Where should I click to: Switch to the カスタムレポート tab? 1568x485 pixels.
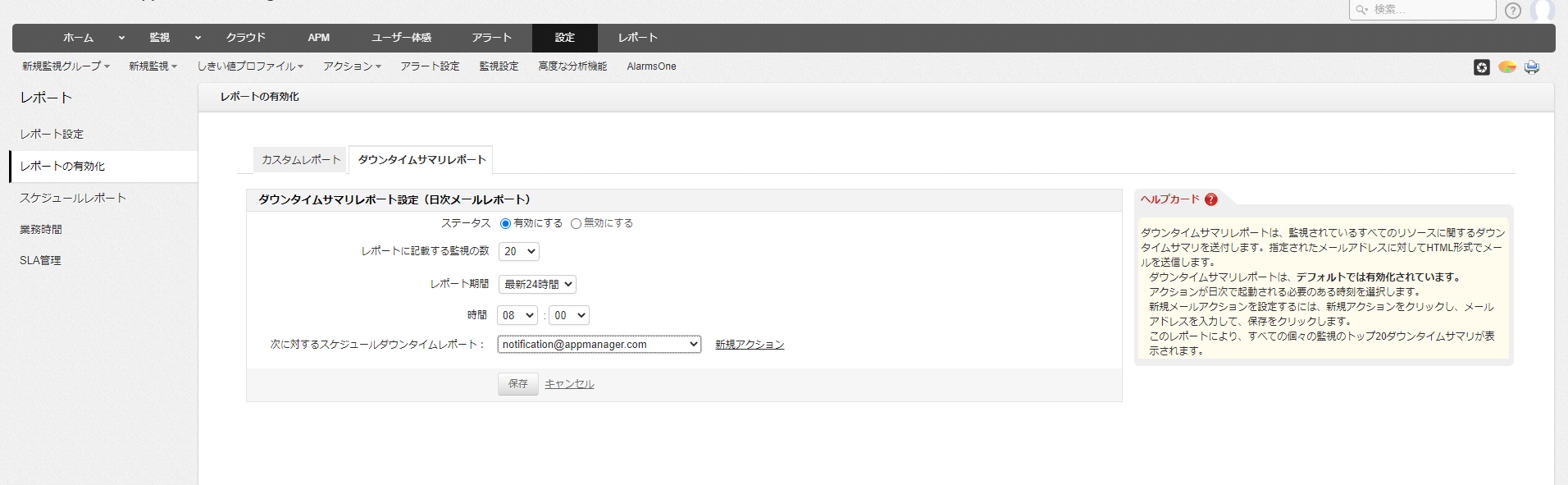301,160
